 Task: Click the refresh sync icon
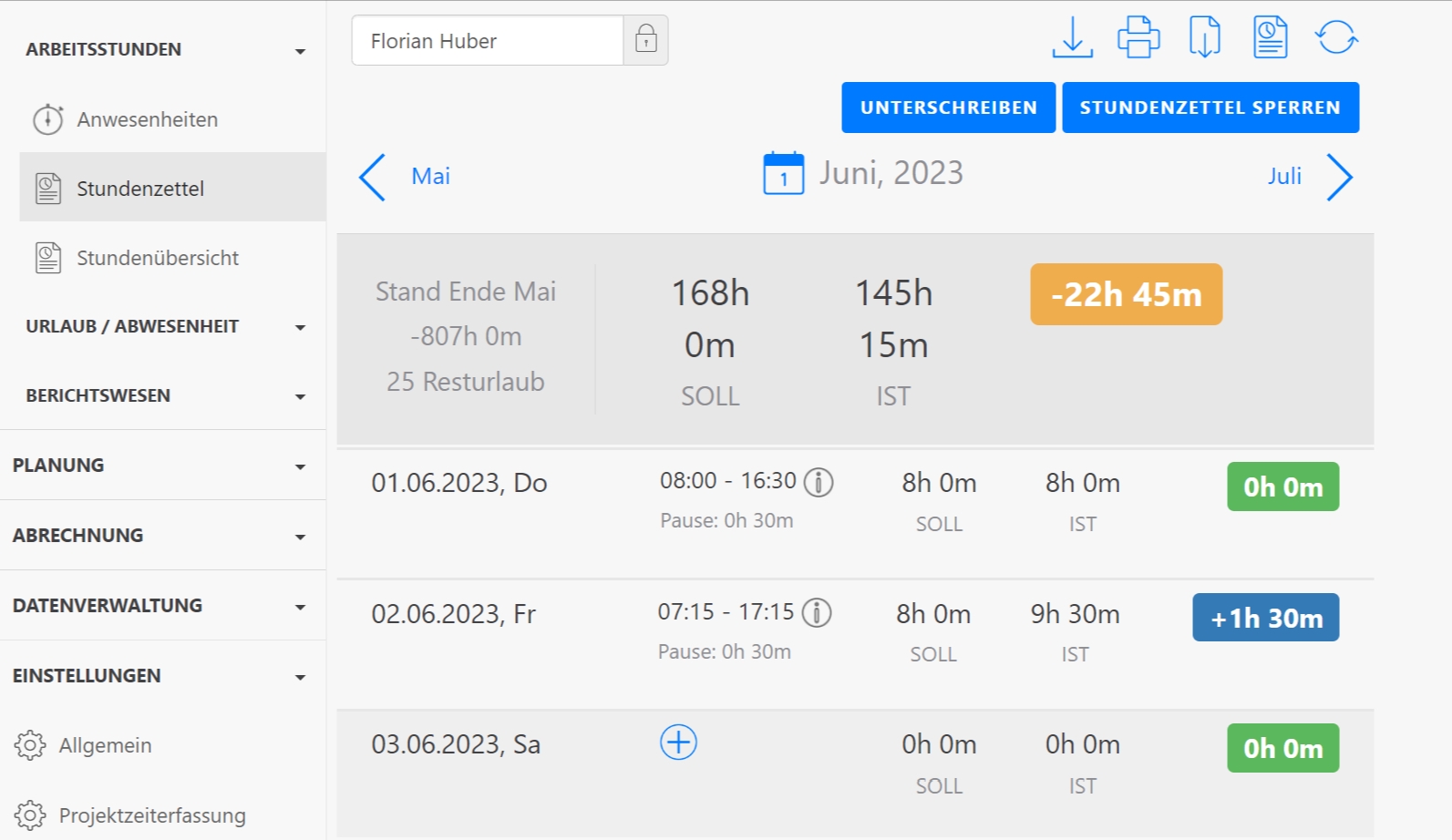1336,37
